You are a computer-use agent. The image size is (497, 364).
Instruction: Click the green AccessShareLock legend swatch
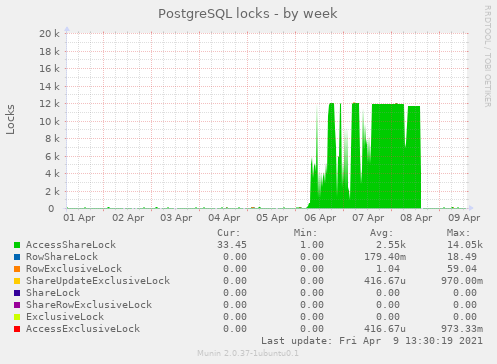tap(17, 245)
